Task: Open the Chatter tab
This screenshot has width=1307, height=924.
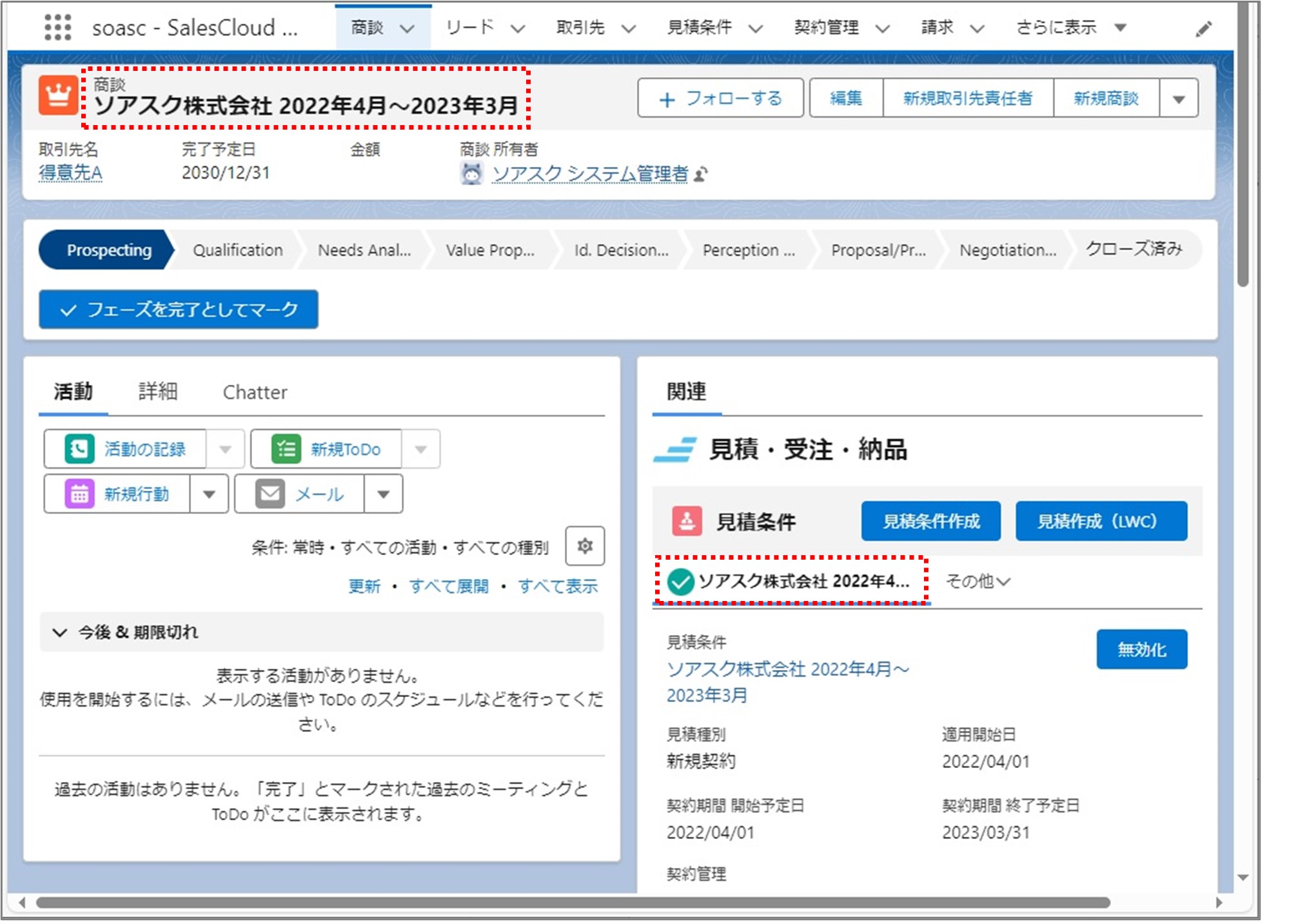Action: (255, 392)
